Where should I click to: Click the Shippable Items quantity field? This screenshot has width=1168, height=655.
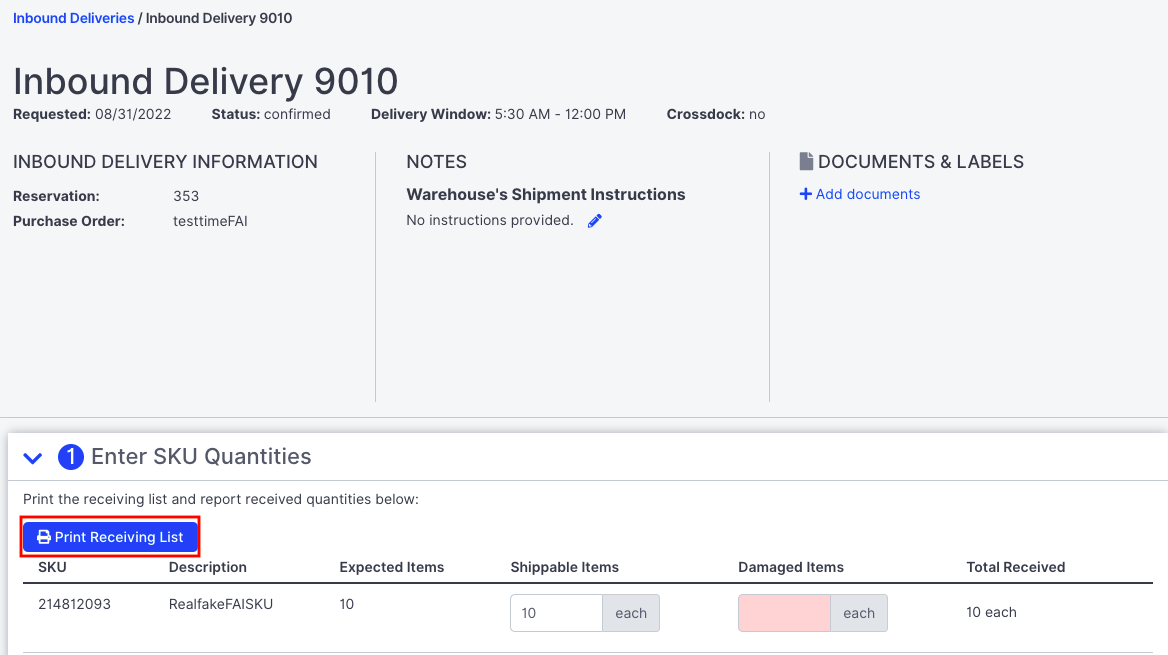(x=556, y=612)
